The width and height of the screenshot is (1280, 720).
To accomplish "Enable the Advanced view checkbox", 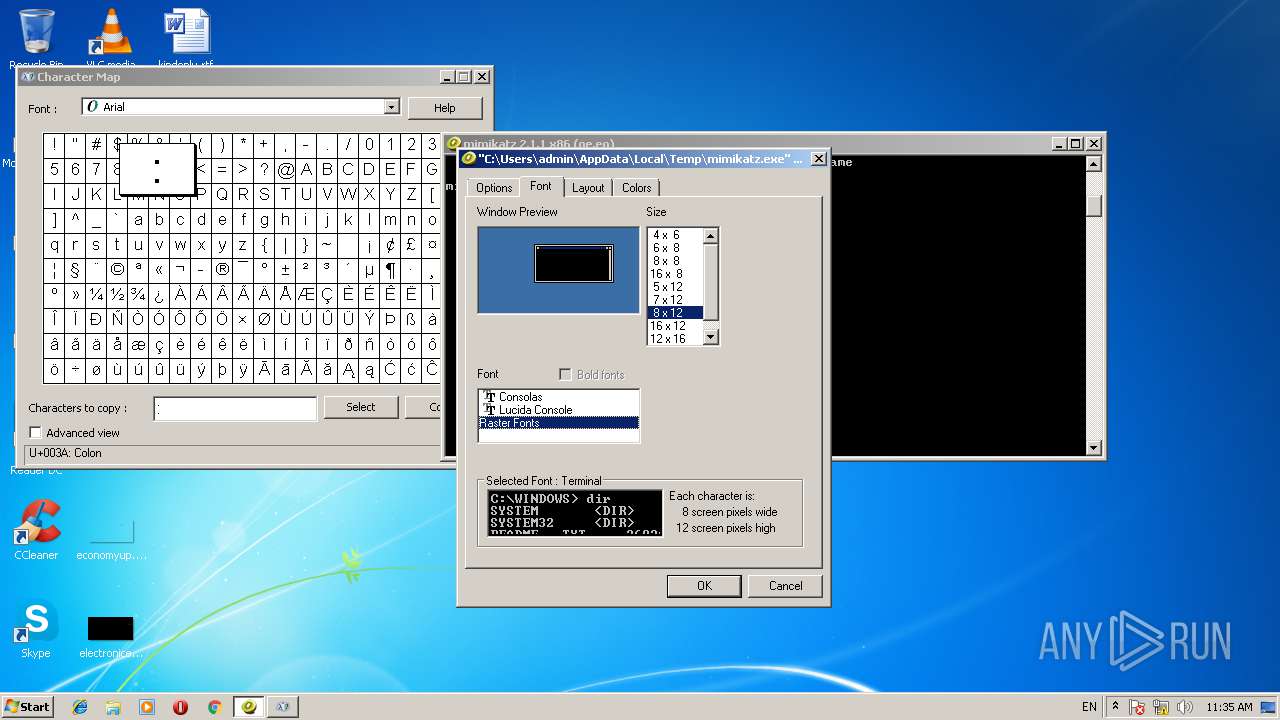I will [35, 433].
